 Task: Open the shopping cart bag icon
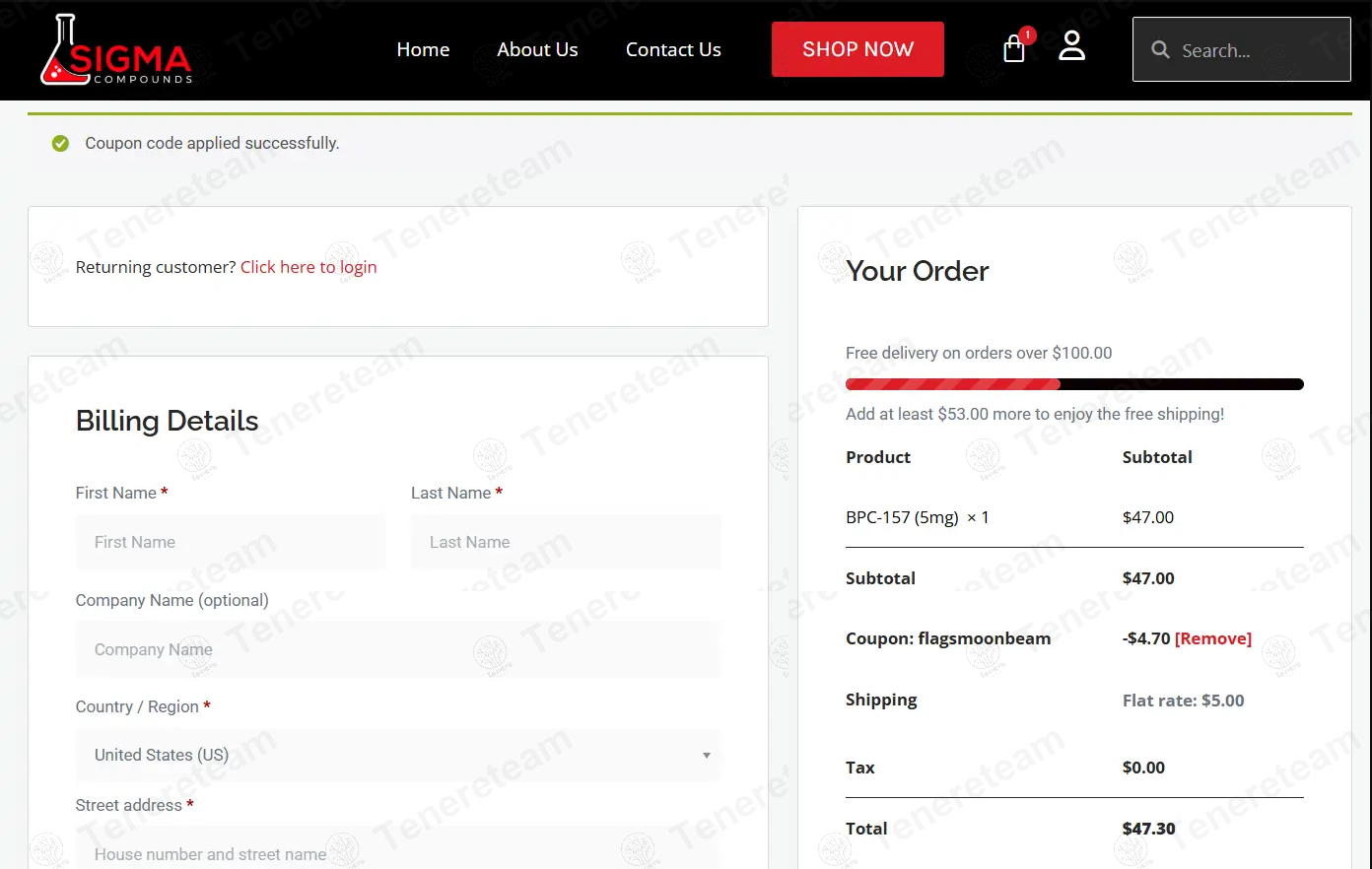1013,49
